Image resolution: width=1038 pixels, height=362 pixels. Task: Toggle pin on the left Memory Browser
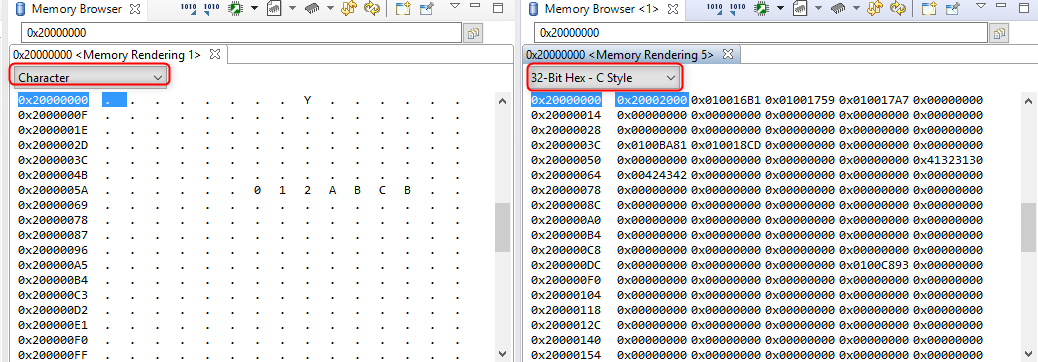pos(427,9)
